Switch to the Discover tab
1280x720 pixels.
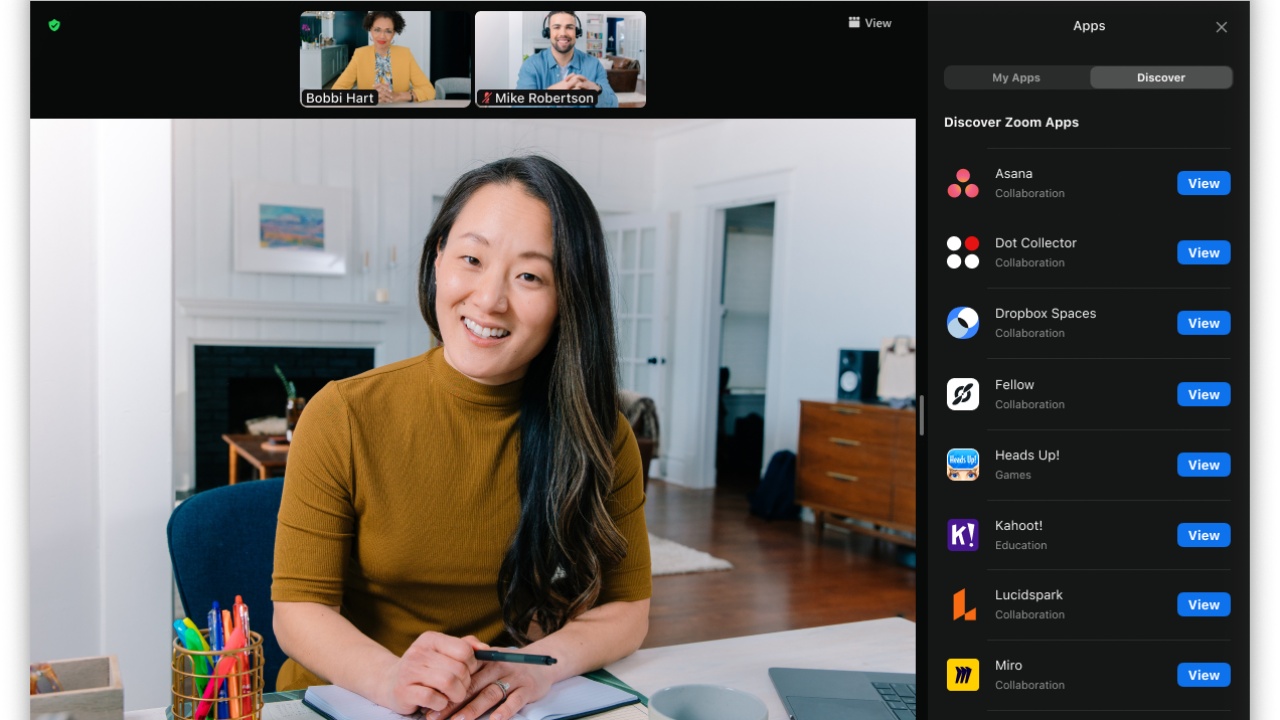click(1161, 77)
